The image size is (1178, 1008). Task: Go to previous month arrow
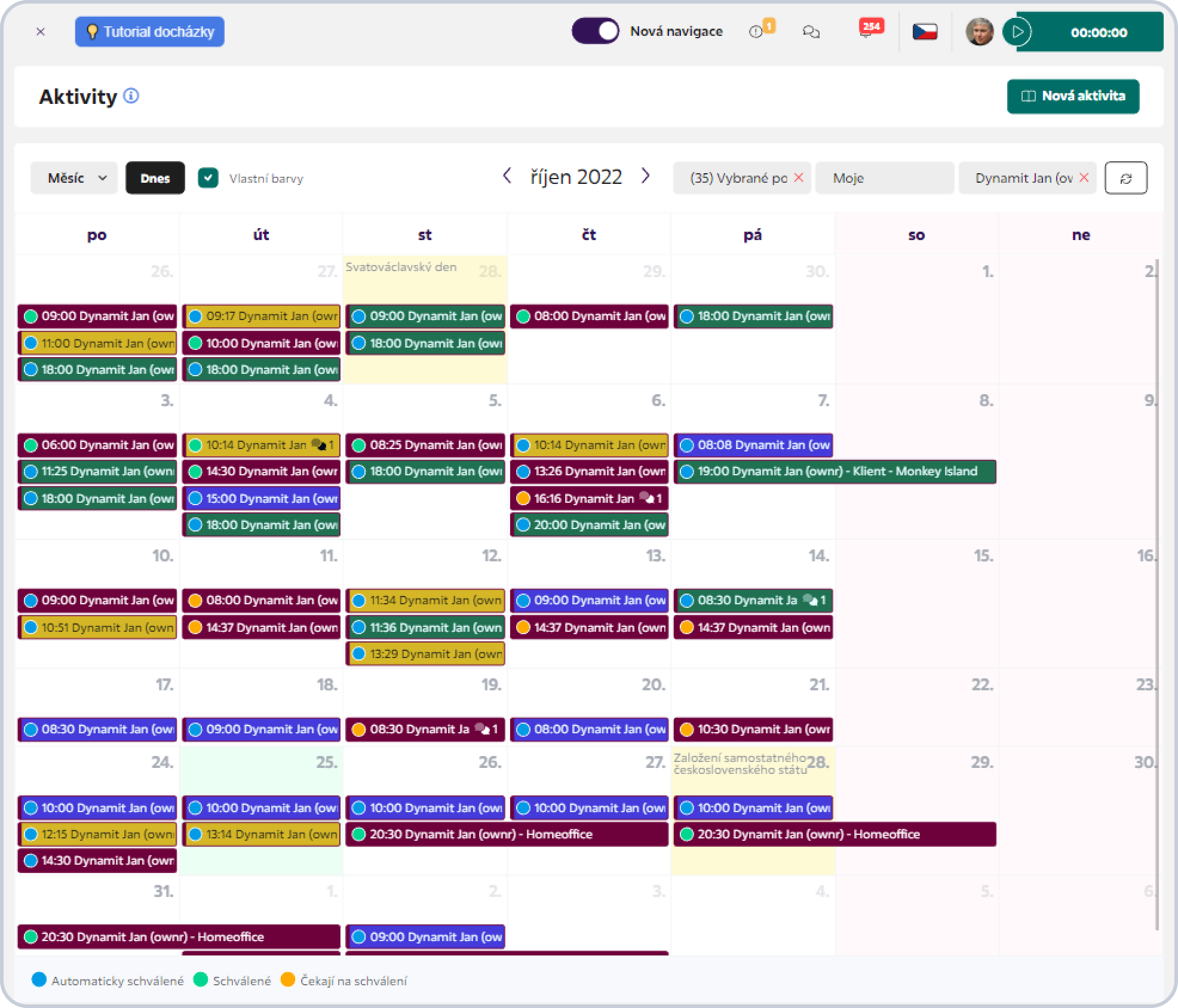507,176
